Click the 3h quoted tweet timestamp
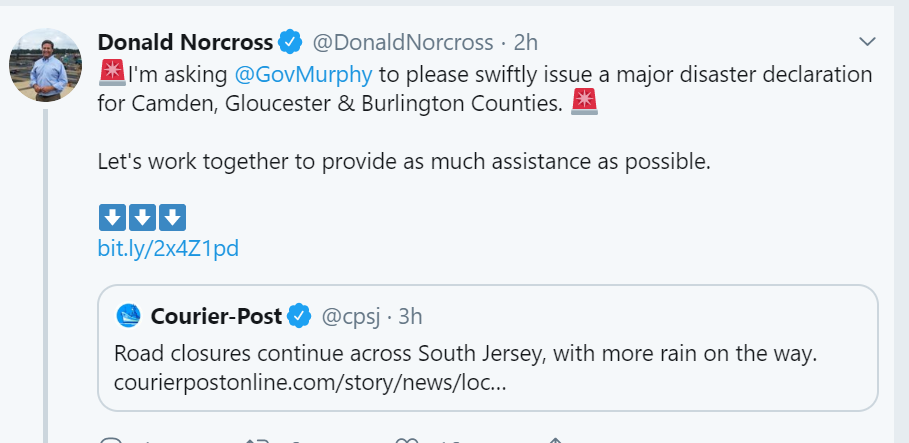 (x=410, y=317)
